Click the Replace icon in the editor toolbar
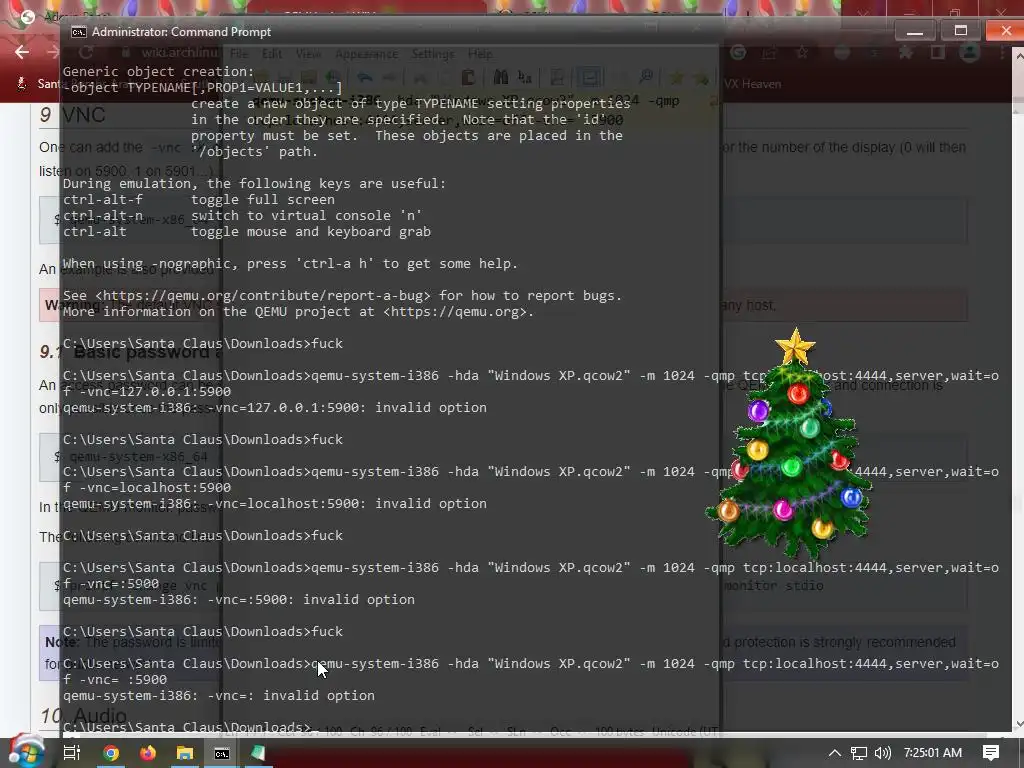The width and height of the screenshot is (1024, 768). [524, 78]
